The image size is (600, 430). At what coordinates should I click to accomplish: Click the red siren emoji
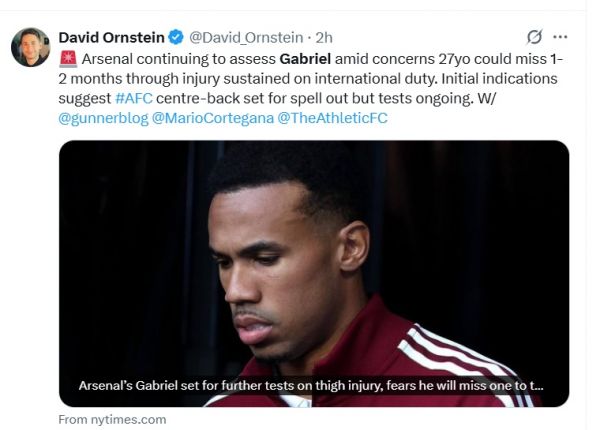coord(68,58)
